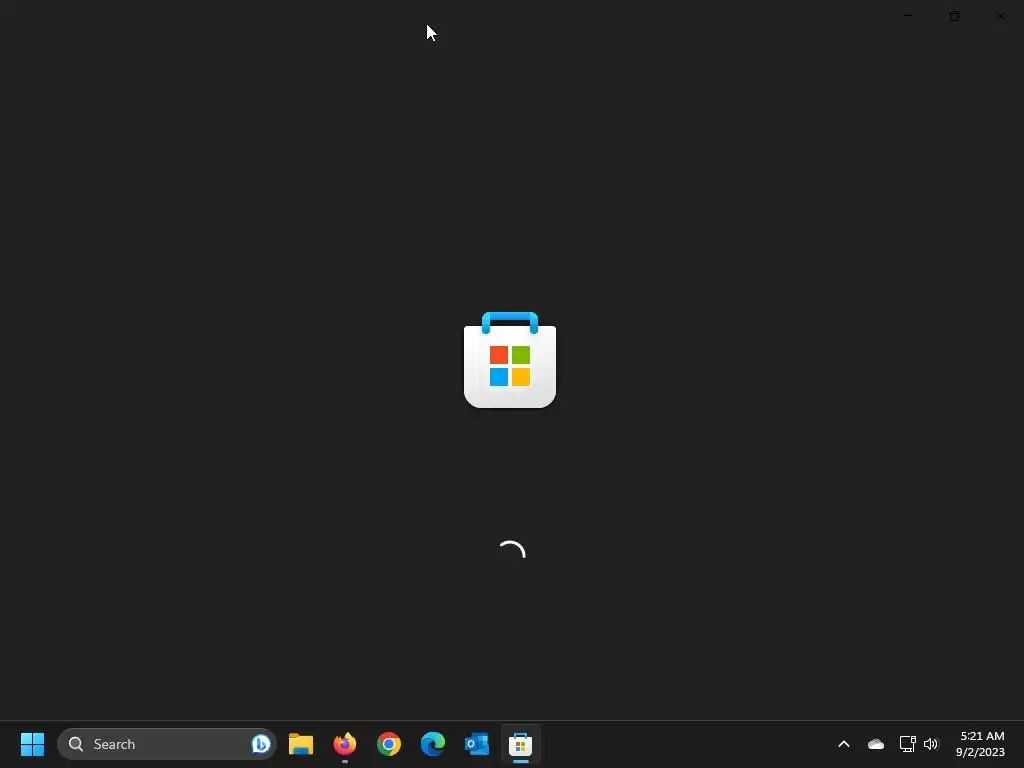Launch Google Chrome from the taskbar
Viewport: 1024px width, 768px height.
(389, 744)
